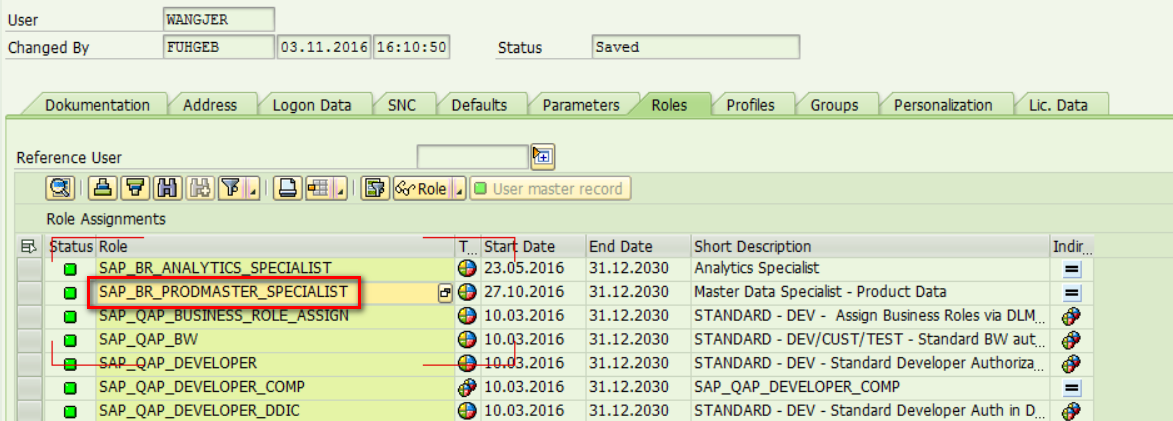Open the Details magnifier icon in grid toolbar
The image size is (1173, 421).
[60, 188]
